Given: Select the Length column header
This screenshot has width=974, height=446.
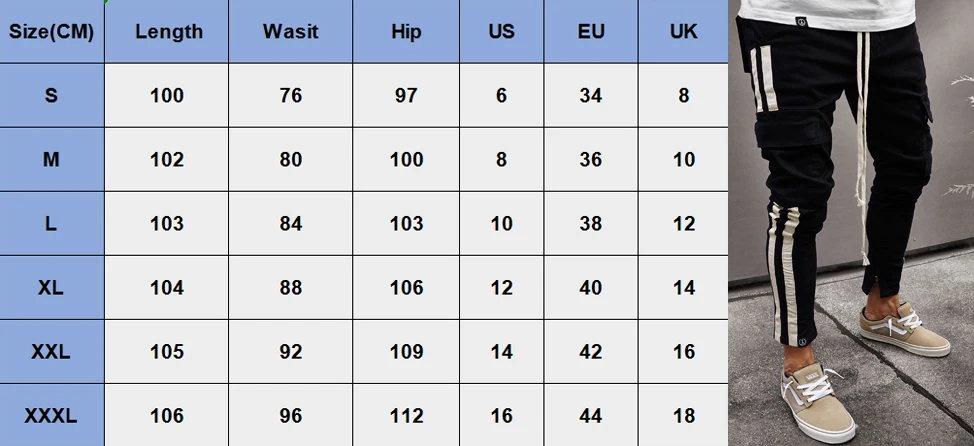Looking at the screenshot, I should point(166,31).
